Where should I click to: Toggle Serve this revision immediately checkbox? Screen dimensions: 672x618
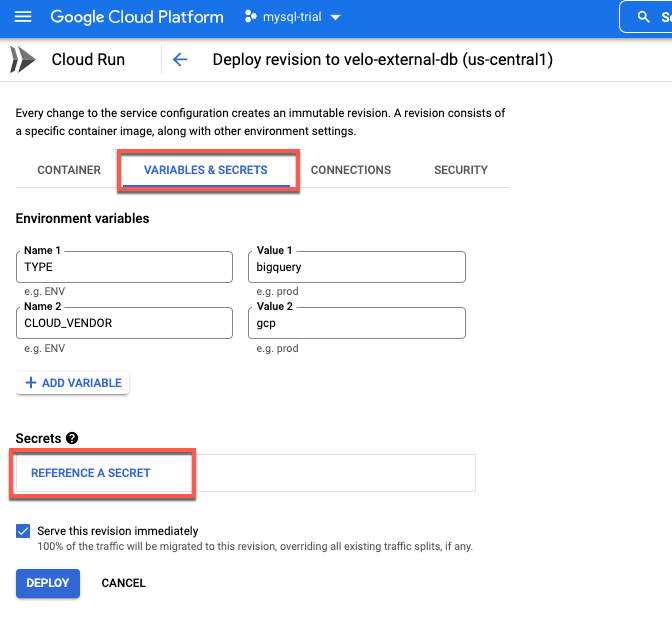(23, 531)
